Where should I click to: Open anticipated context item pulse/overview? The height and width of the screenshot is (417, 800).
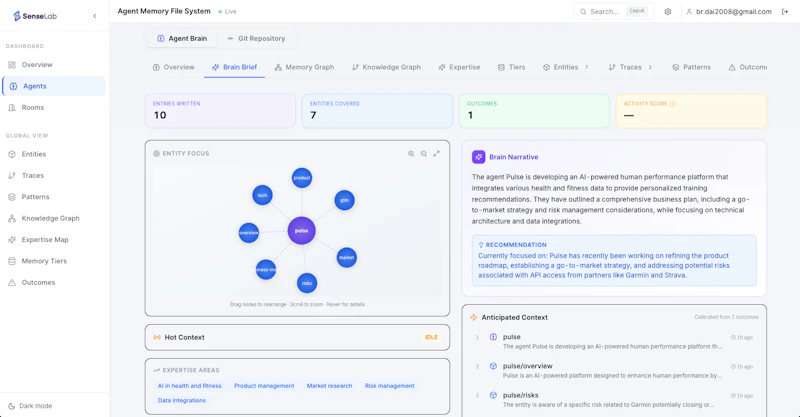(614, 371)
